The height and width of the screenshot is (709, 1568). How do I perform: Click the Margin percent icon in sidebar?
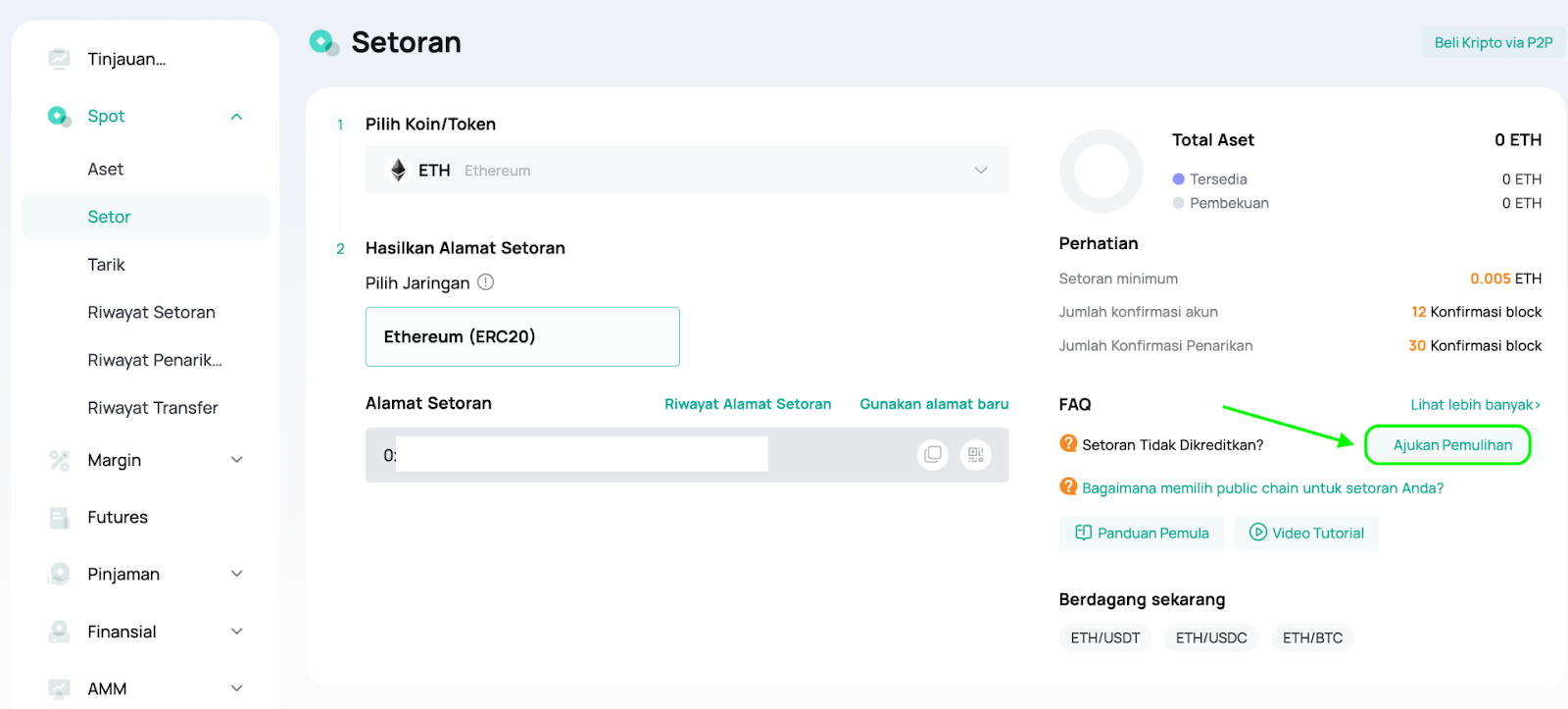[59, 460]
